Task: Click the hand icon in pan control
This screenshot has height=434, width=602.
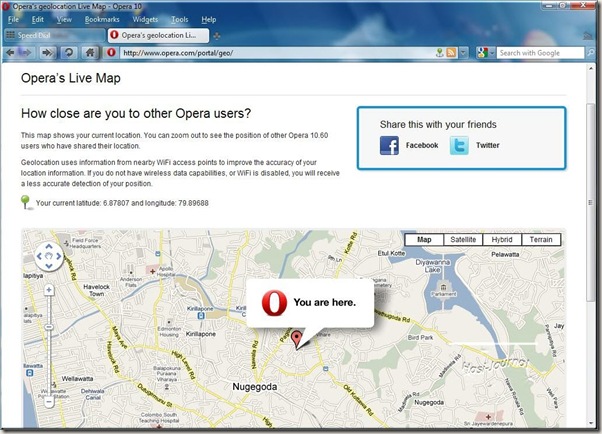Action: tap(49, 256)
